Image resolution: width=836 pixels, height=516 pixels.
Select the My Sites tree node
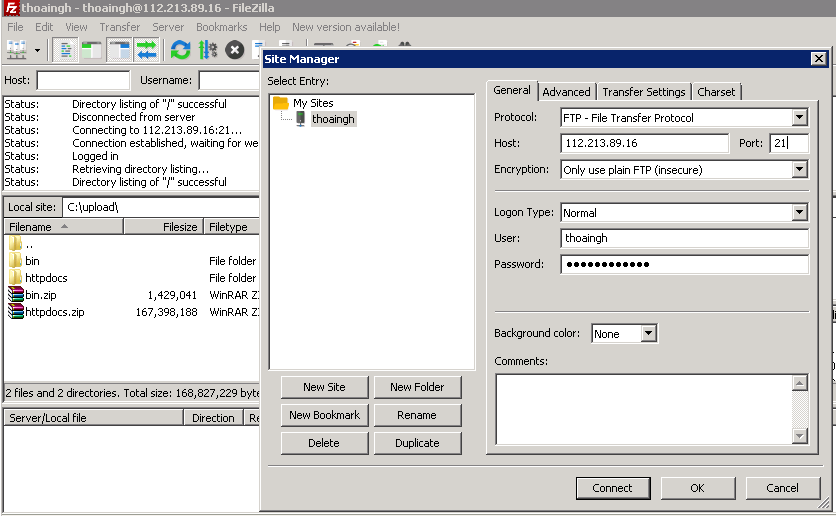pos(313,103)
